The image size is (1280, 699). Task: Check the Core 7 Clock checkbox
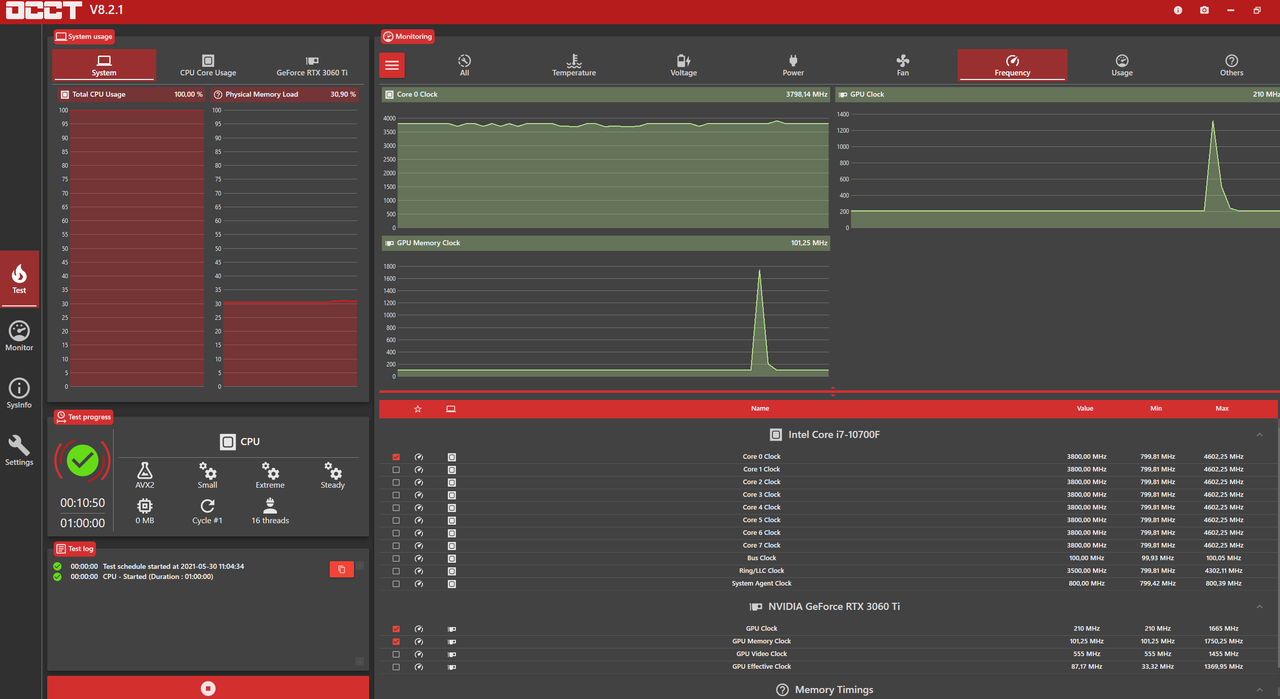396,545
